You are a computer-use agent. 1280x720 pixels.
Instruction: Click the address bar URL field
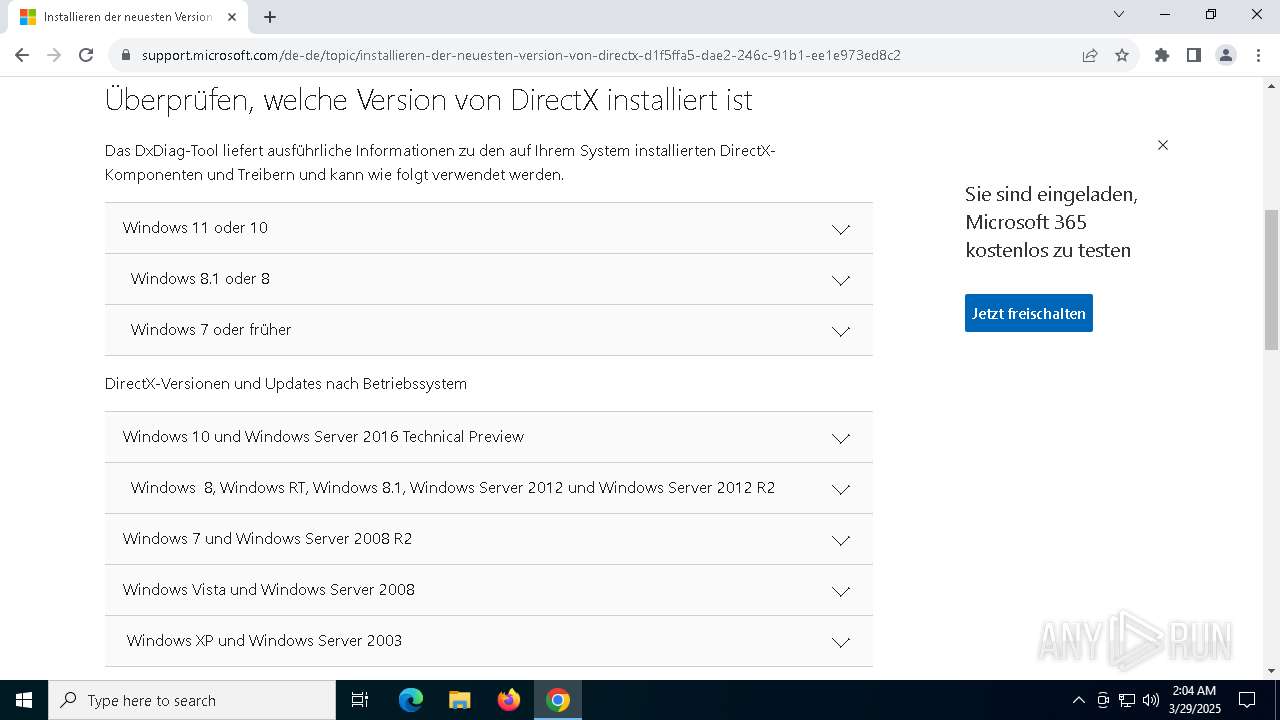pos(520,55)
